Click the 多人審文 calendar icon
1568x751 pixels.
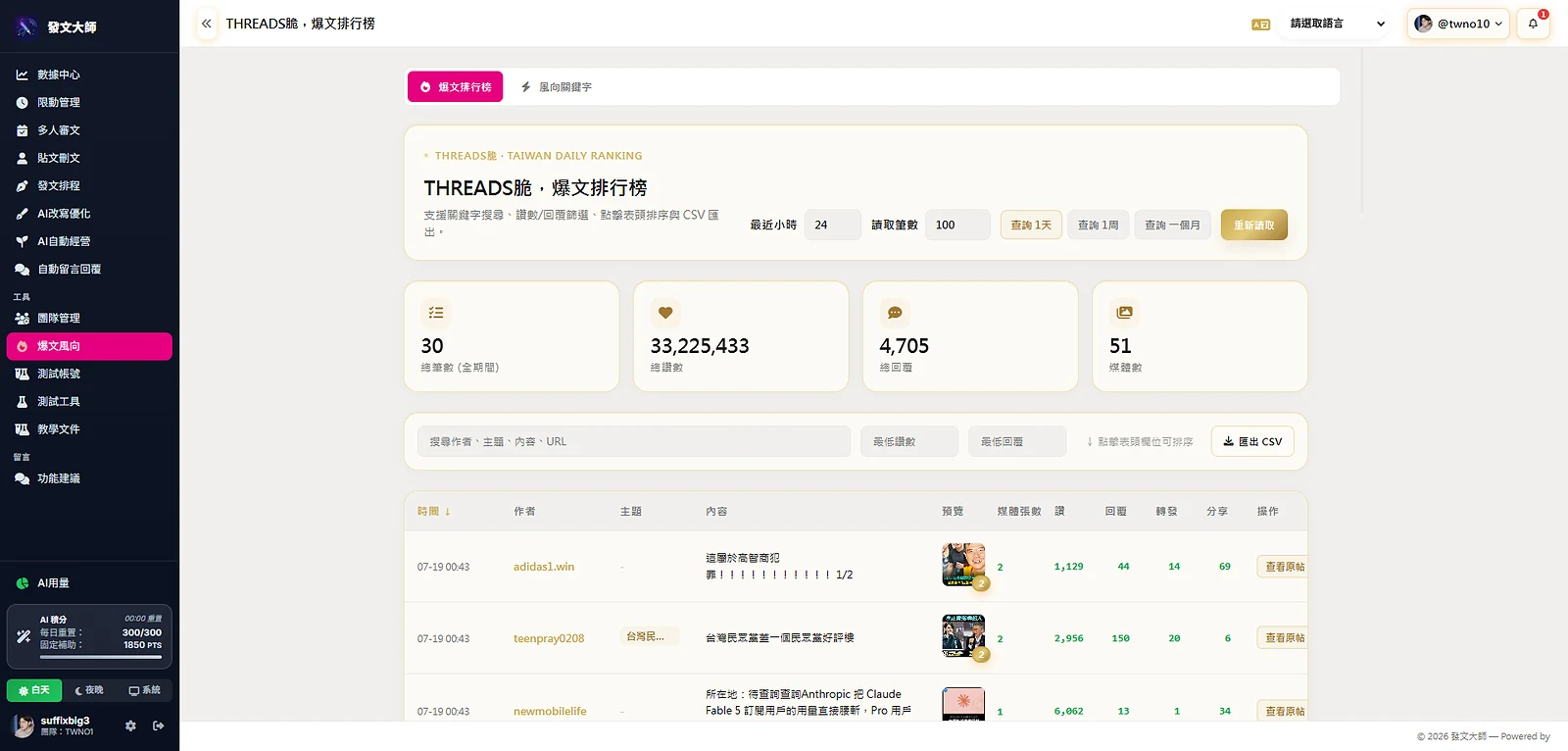[x=22, y=130]
